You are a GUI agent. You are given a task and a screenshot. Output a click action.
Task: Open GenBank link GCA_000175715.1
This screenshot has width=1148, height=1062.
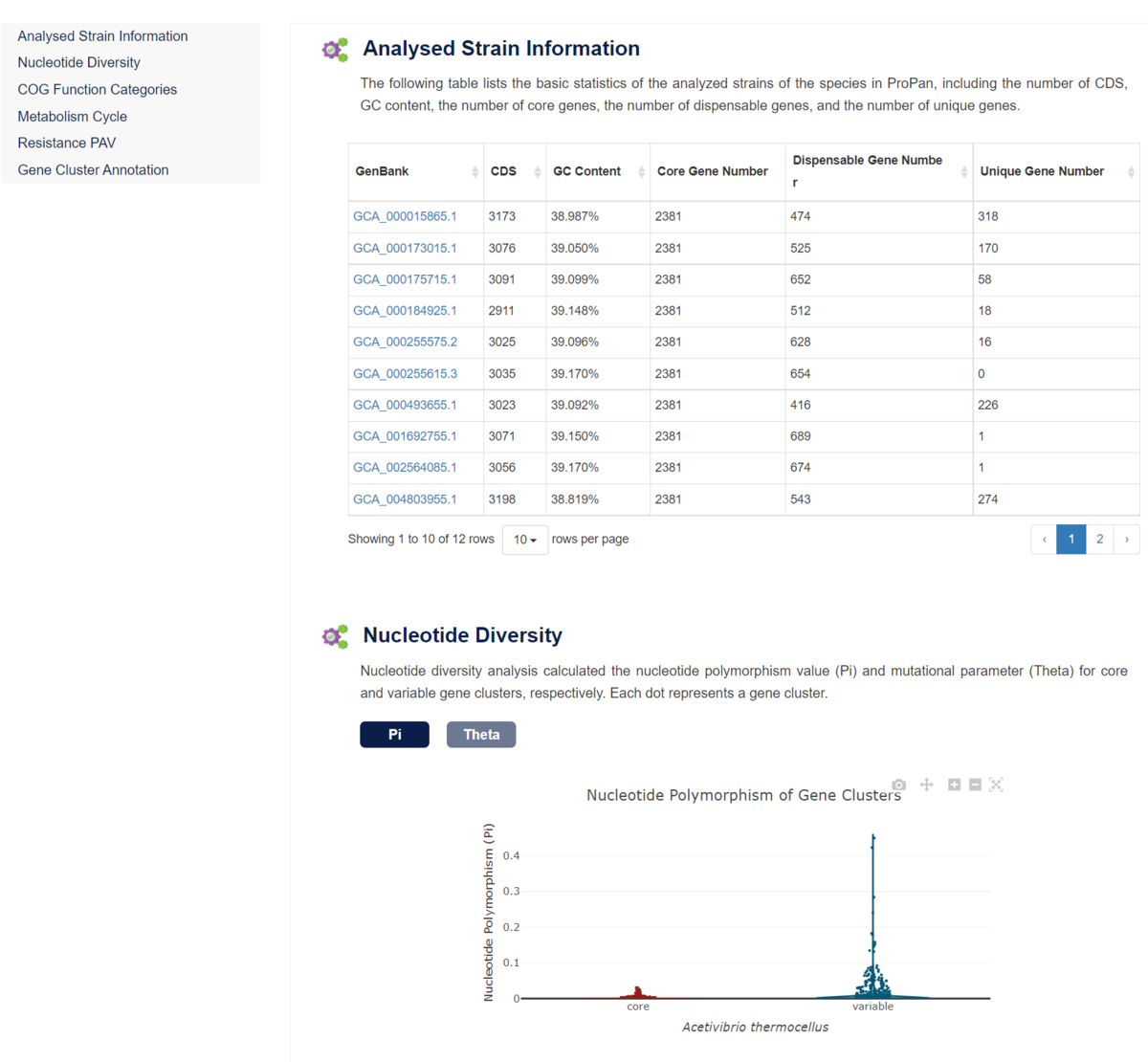[x=405, y=279]
